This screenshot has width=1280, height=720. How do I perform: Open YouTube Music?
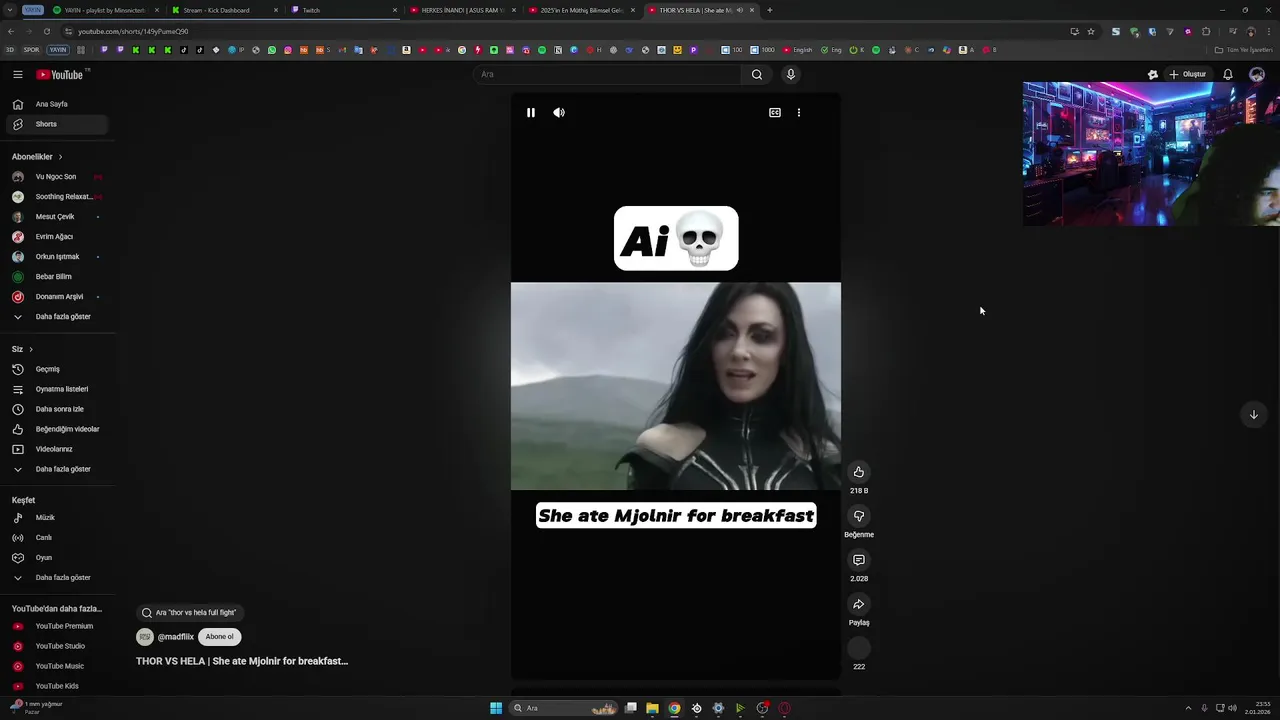coord(57,666)
